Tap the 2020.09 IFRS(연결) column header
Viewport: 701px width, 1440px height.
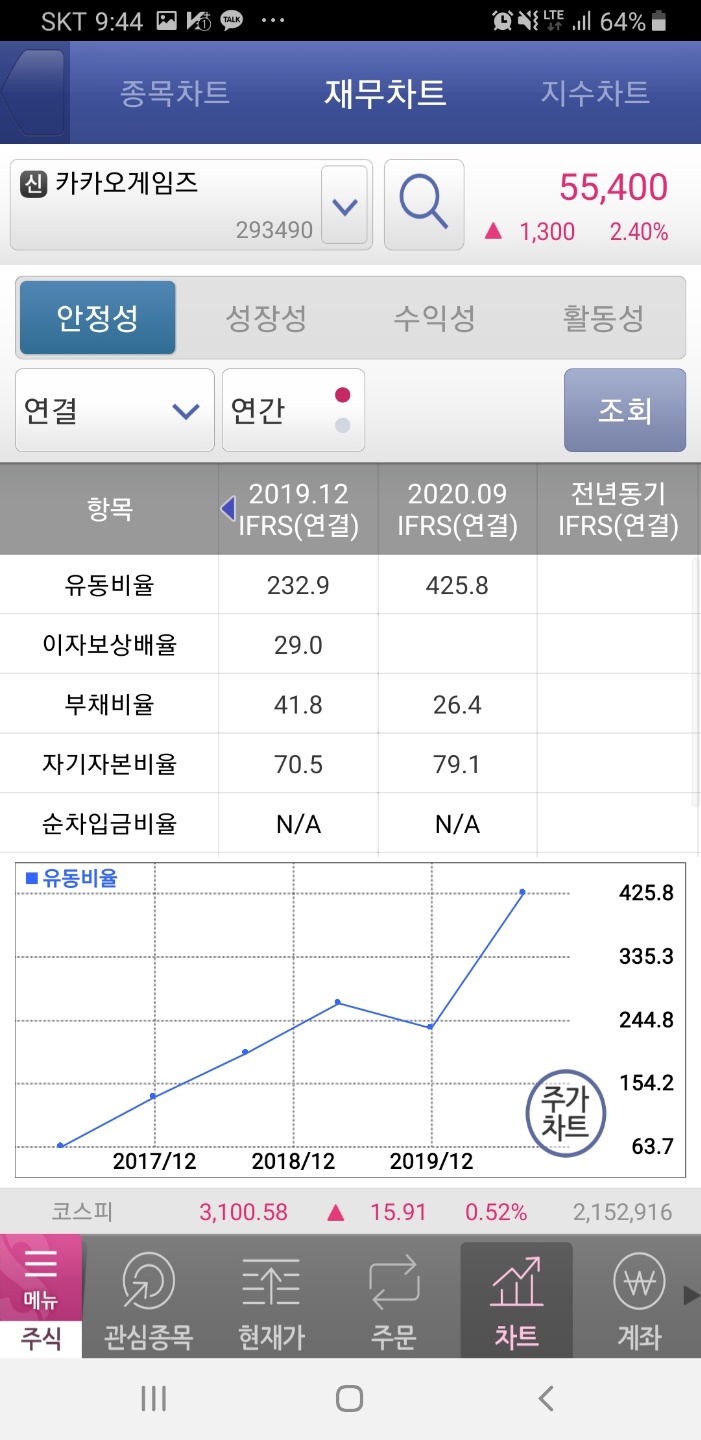click(x=458, y=509)
